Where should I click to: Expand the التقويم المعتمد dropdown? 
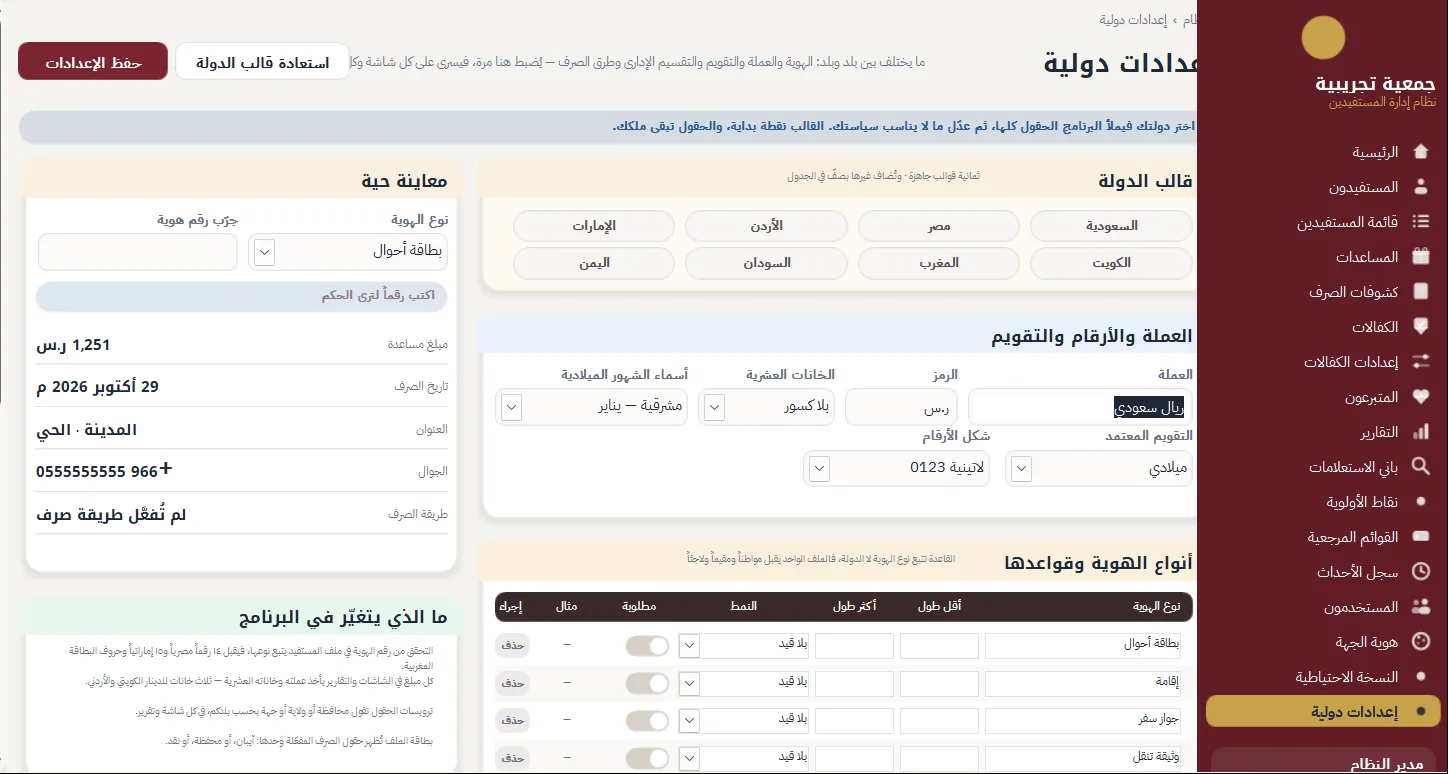click(x=1098, y=468)
